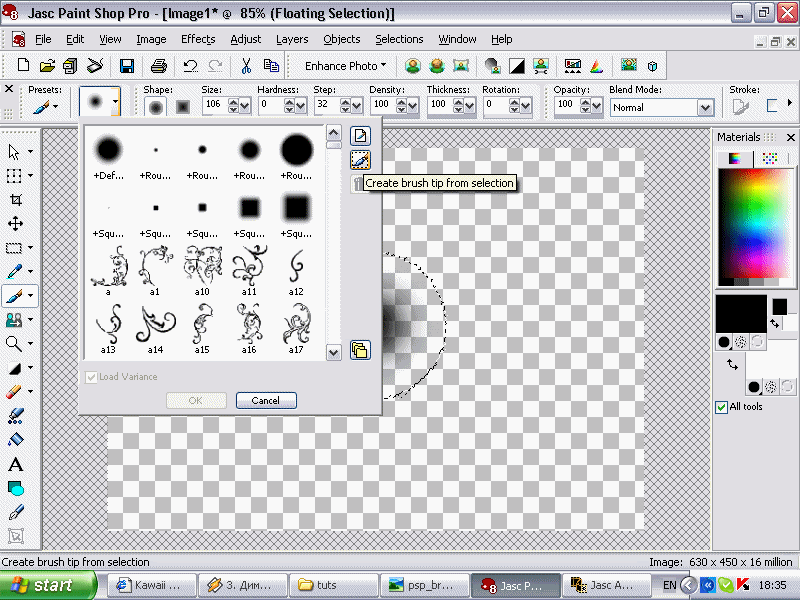
Task: Open the brush file locations icon
Action: click(360, 350)
